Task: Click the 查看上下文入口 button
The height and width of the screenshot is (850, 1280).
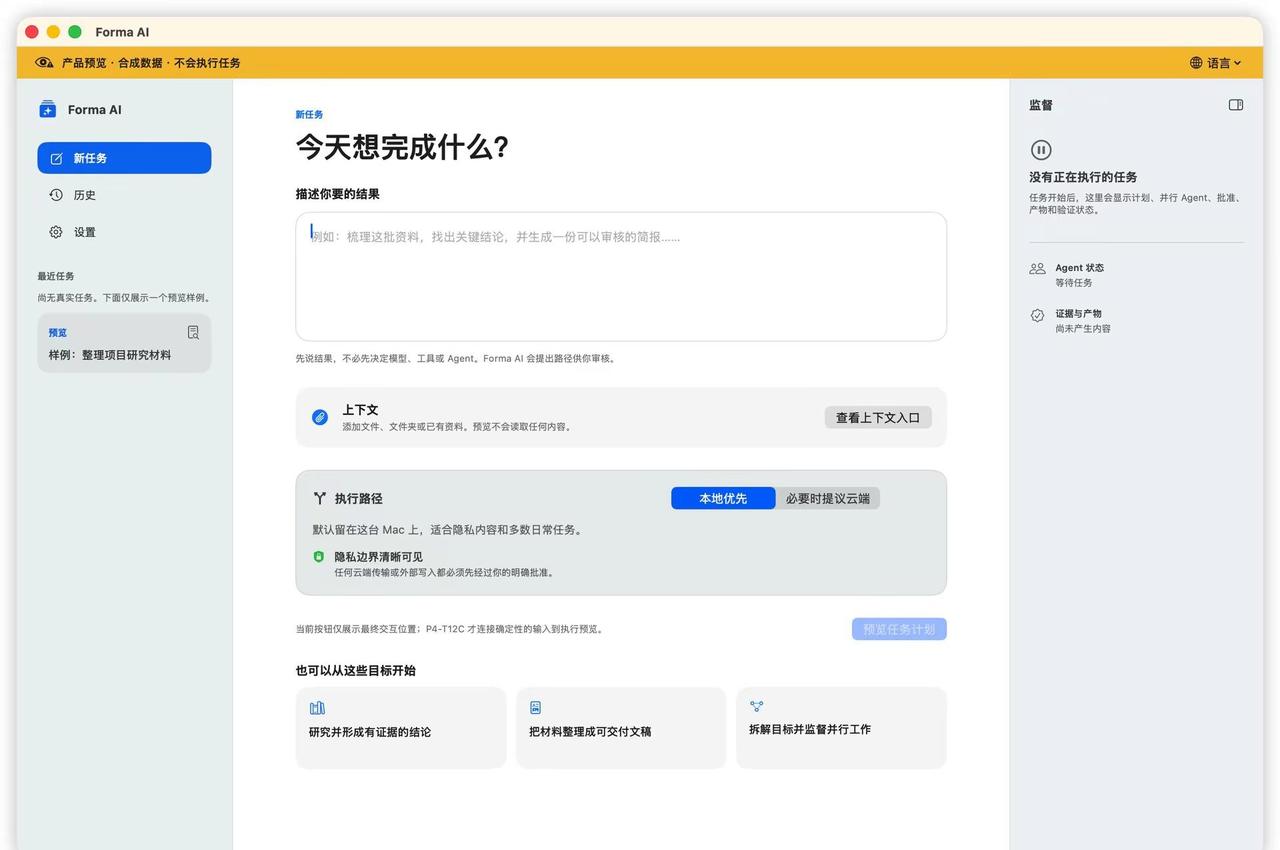Action: 878,417
